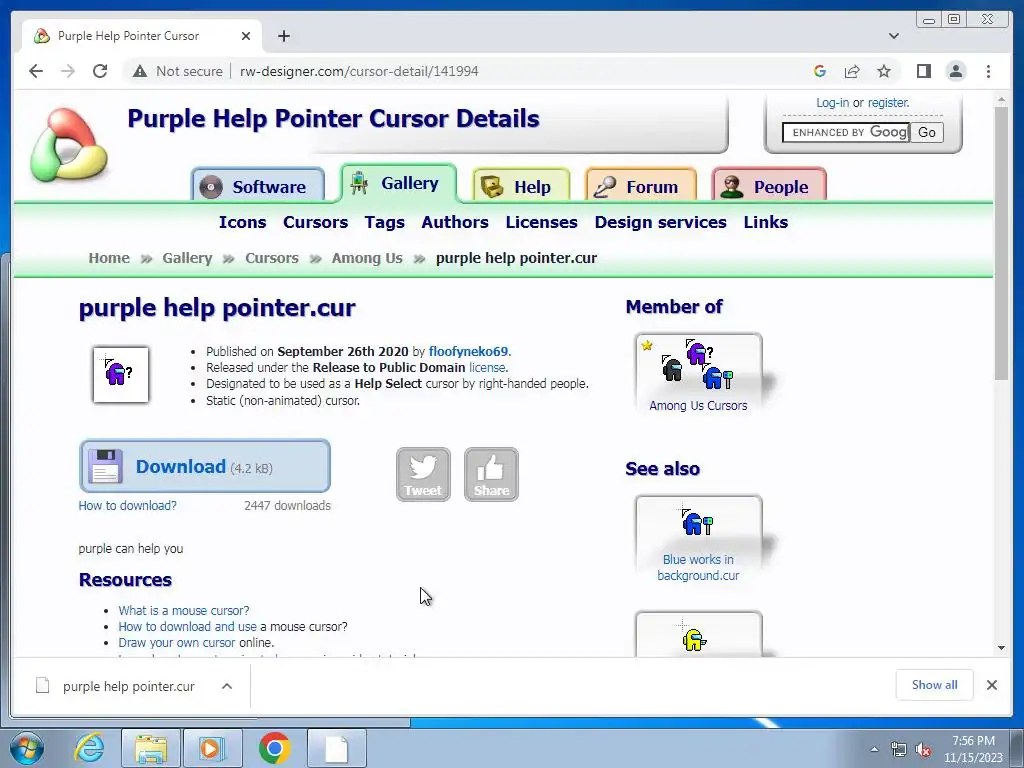Open Windows Media Player from taskbar

(212, 748)
